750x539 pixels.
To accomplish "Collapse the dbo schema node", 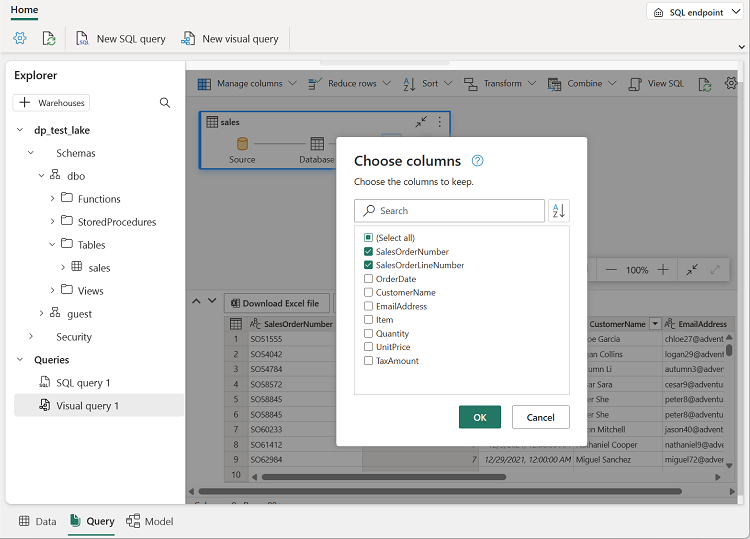I will point(42,176).
